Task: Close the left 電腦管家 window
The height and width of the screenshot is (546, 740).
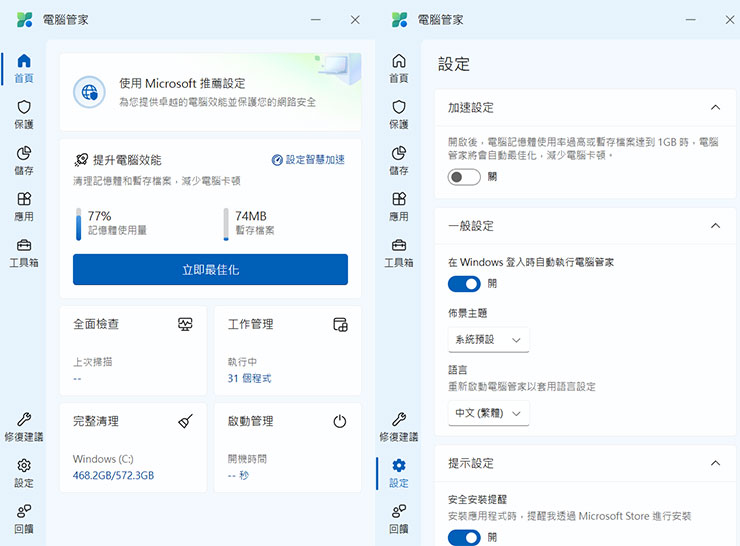Action: click(x=355, y=20)
